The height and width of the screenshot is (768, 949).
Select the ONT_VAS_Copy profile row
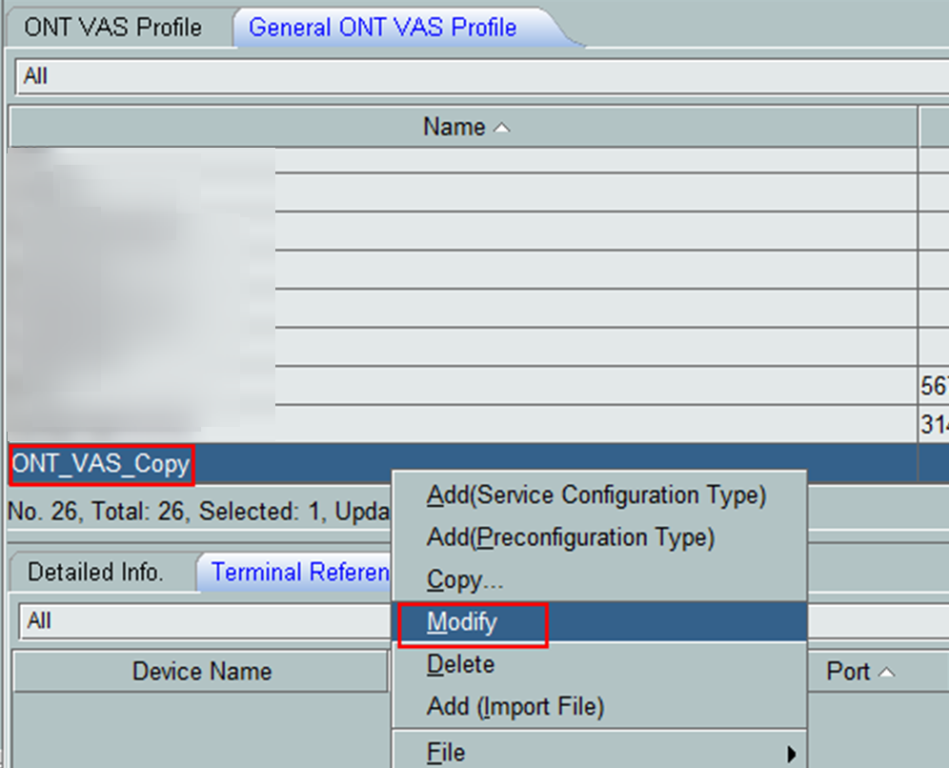click(x=100, y=464)
